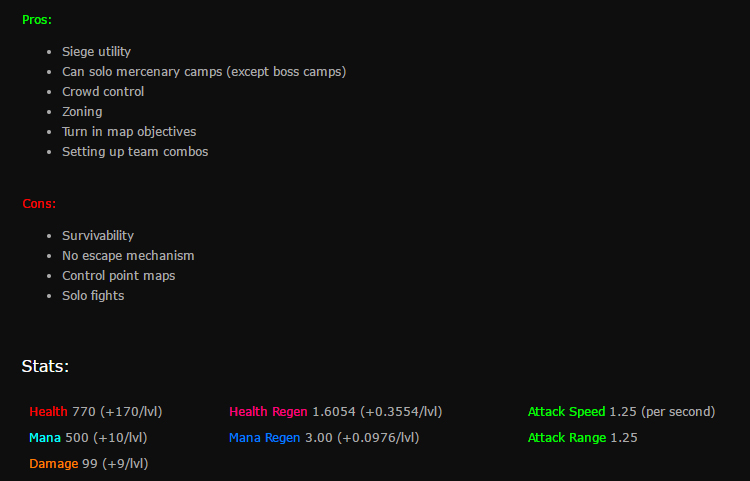Click the green Pros: heading

pos(37,20)
